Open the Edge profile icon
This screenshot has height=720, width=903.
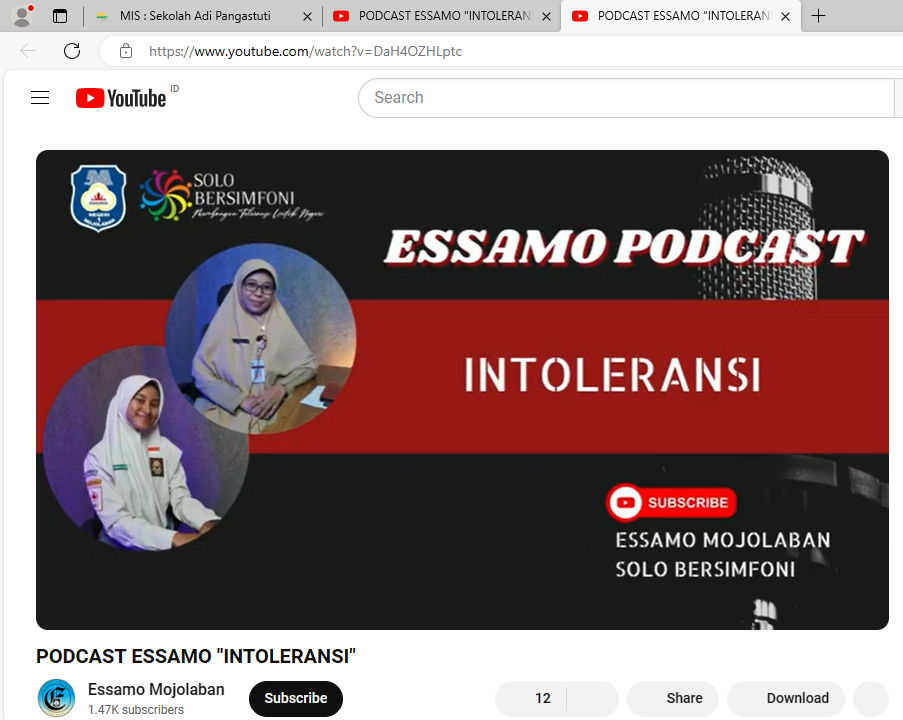pyautogui.click(x=22, y=16)
